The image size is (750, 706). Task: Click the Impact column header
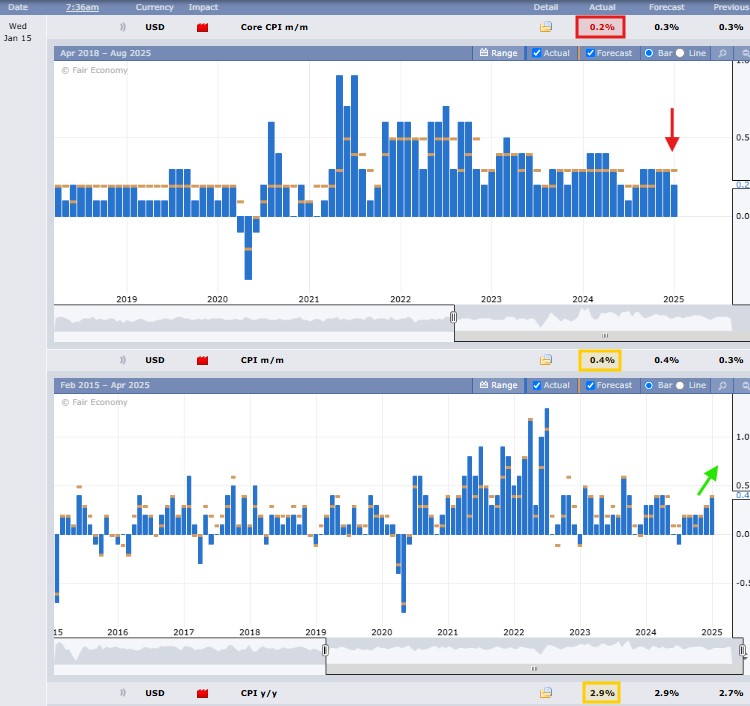pos(203,7)
